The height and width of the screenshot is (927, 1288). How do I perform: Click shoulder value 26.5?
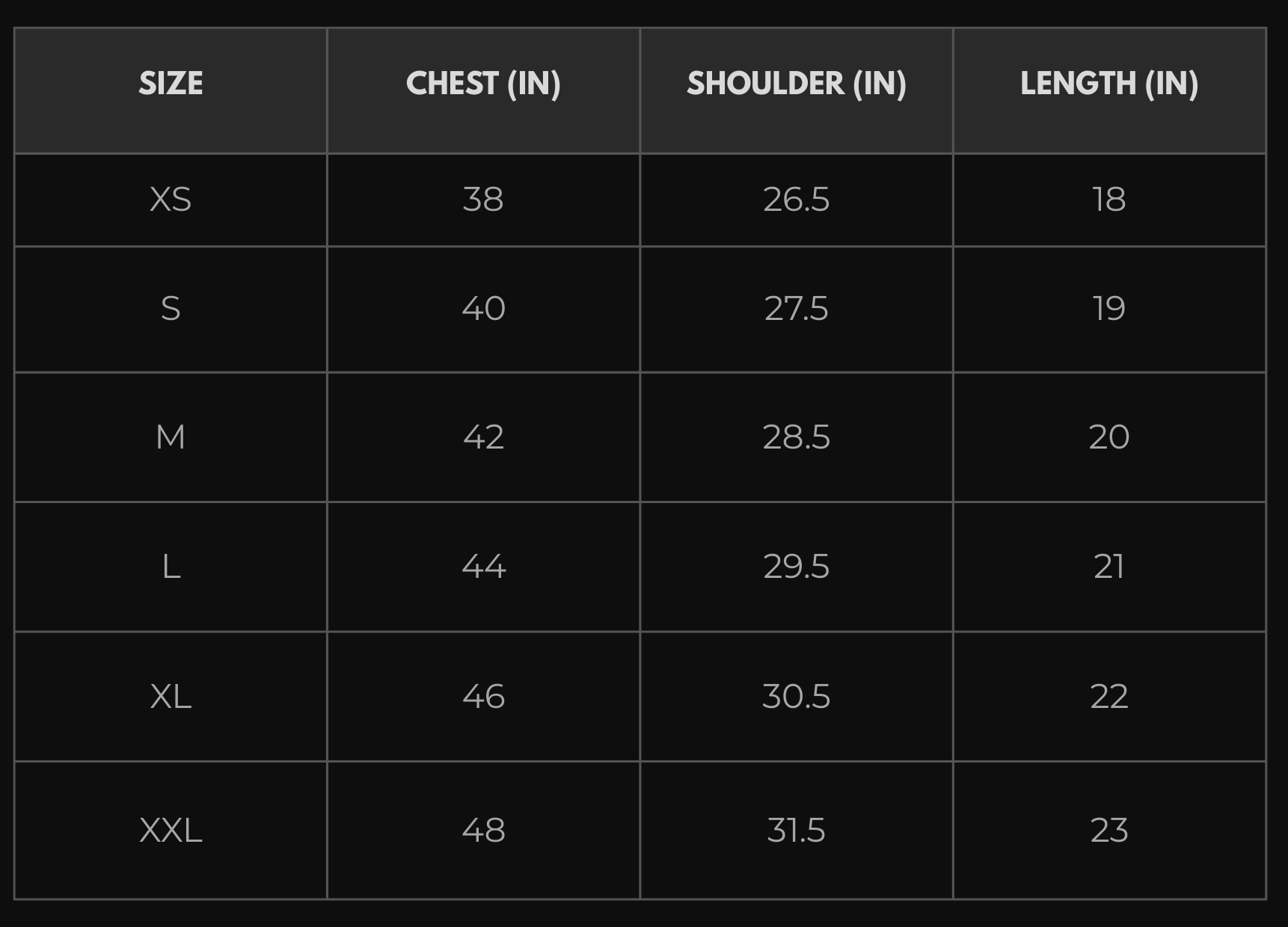[797, 200]
